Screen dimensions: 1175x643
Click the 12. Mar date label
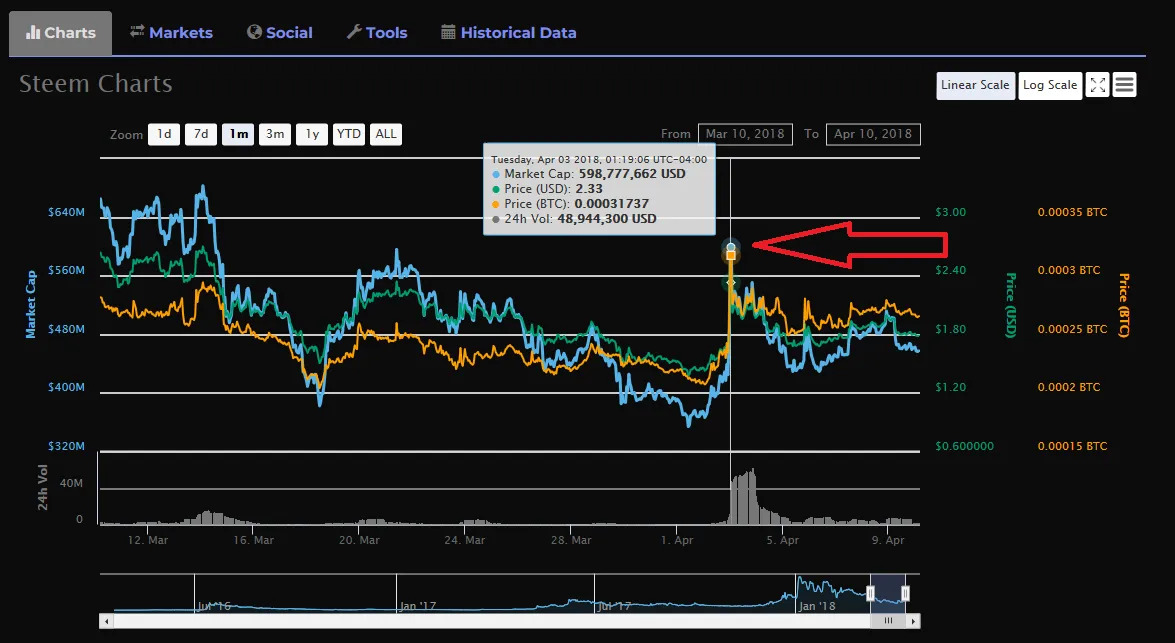(148, 540)
